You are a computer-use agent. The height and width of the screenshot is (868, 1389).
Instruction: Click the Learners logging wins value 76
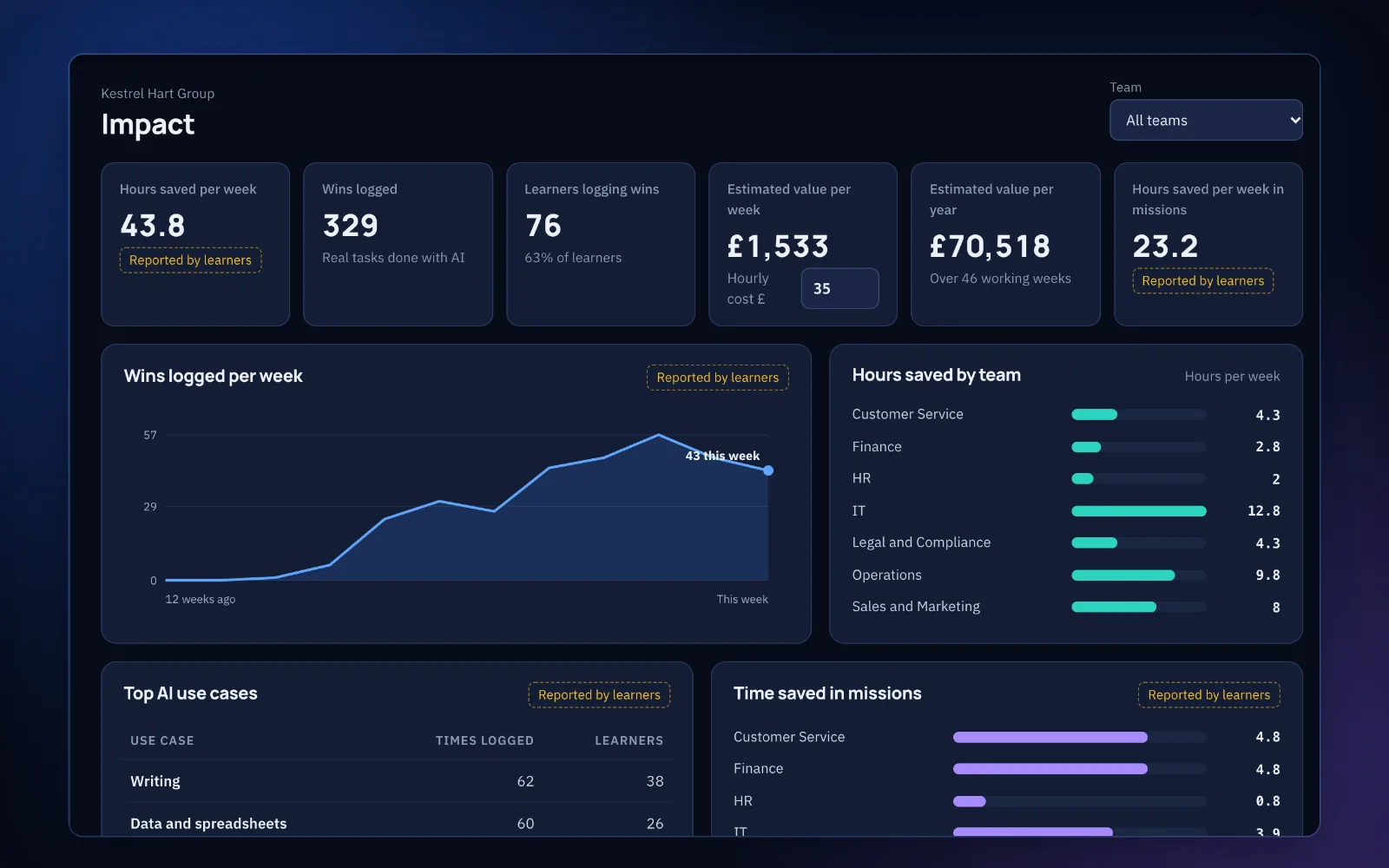(x=543, y=226)
